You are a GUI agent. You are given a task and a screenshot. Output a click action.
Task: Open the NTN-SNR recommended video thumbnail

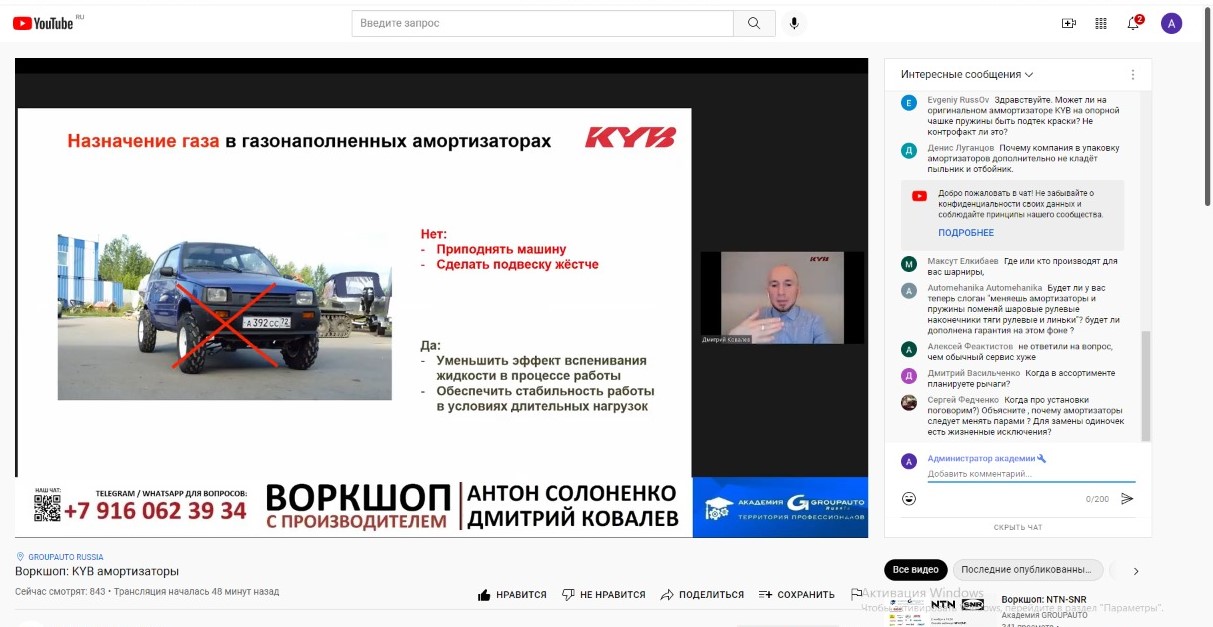936,610
